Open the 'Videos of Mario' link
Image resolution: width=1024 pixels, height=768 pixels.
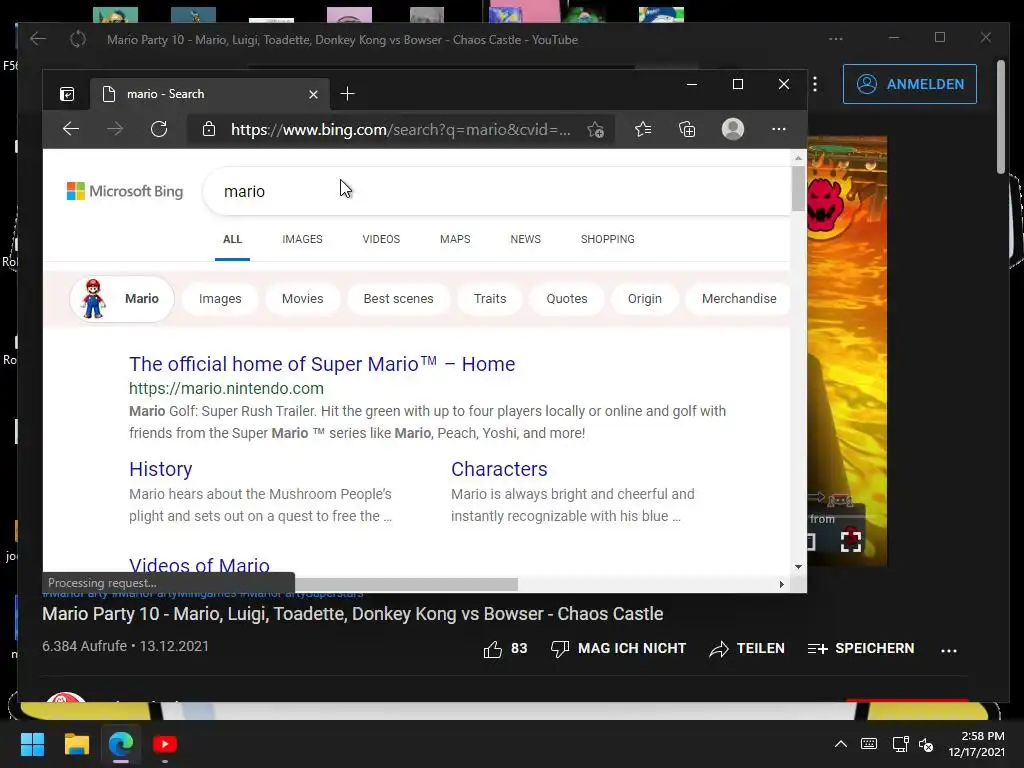199,564
